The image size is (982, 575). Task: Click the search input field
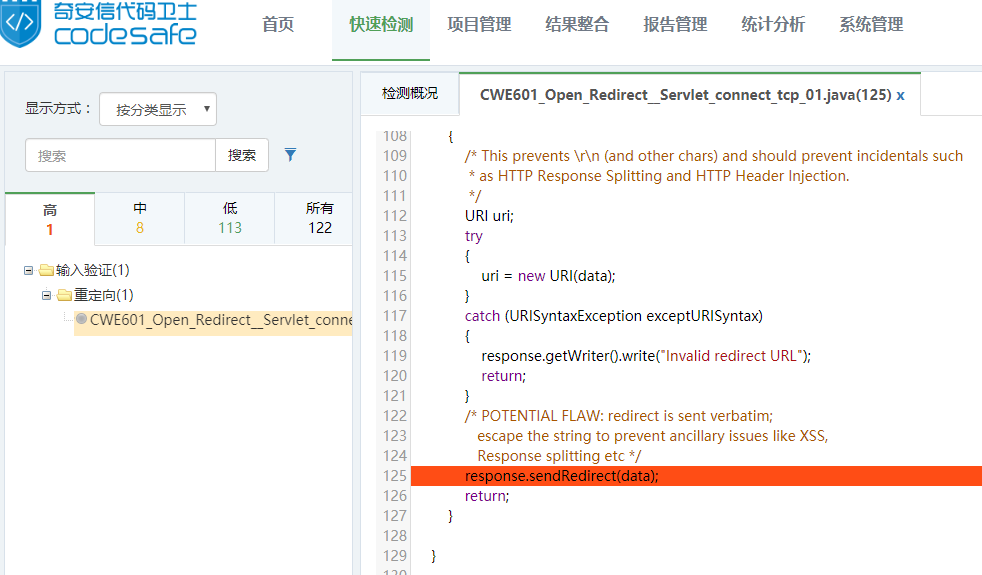[120, 155]
